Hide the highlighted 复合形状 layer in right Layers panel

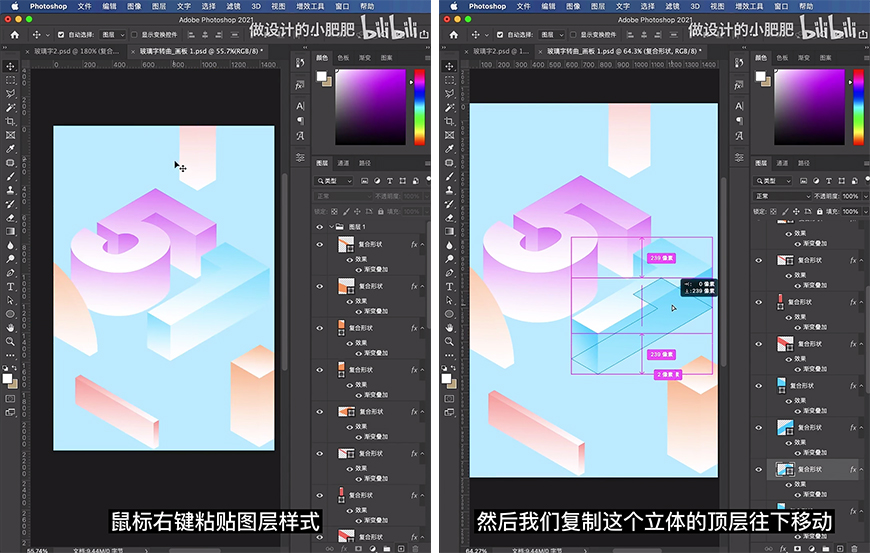tap(758, 469)
